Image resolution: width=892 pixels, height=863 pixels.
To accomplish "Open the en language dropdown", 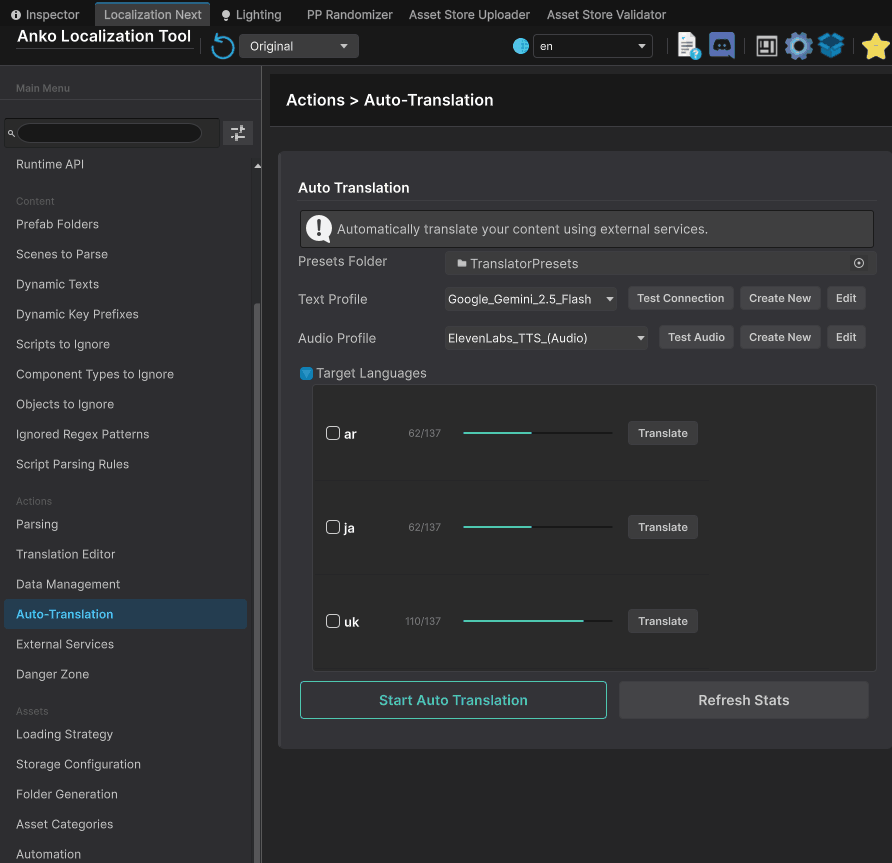I will [x=592, y=45].
